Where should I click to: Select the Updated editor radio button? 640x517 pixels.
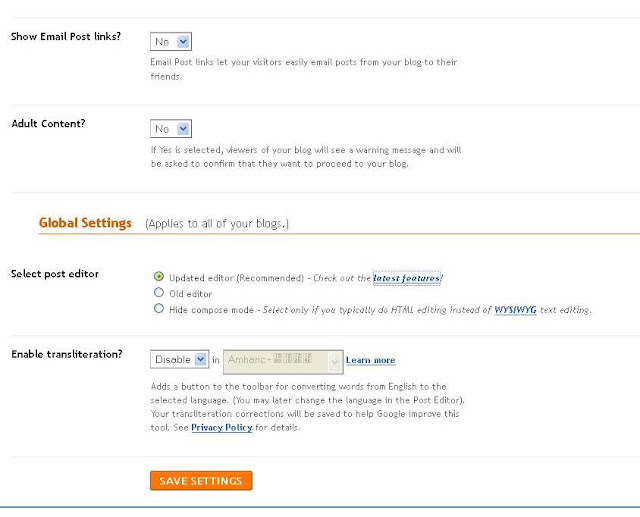coord(159,276)
